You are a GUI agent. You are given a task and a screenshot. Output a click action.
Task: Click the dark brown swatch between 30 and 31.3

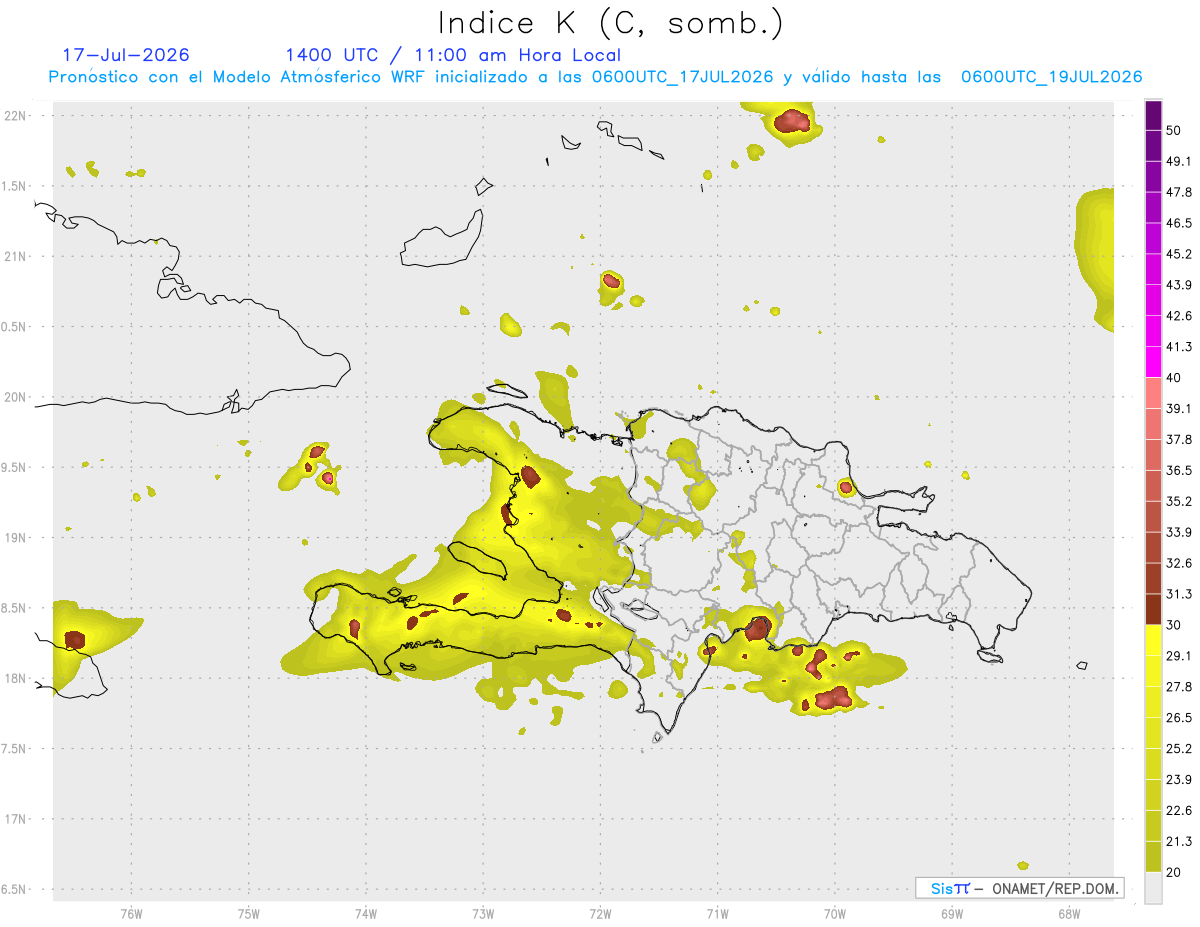[x=1154, y=608]
